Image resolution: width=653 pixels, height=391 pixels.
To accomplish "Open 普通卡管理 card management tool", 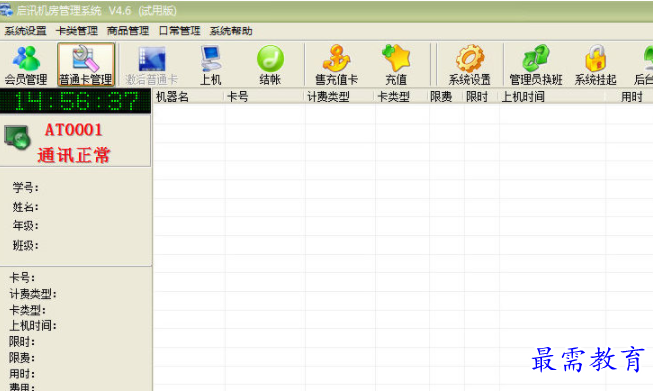I will click(x=86, y=65).
